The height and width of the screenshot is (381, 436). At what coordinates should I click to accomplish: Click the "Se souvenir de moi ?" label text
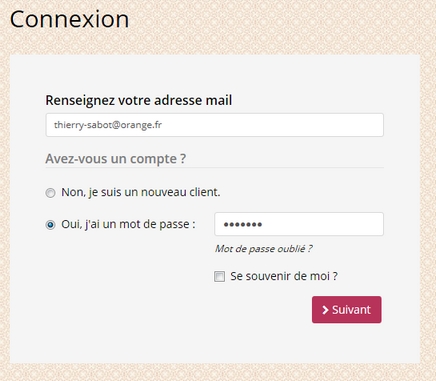(284, 276)
